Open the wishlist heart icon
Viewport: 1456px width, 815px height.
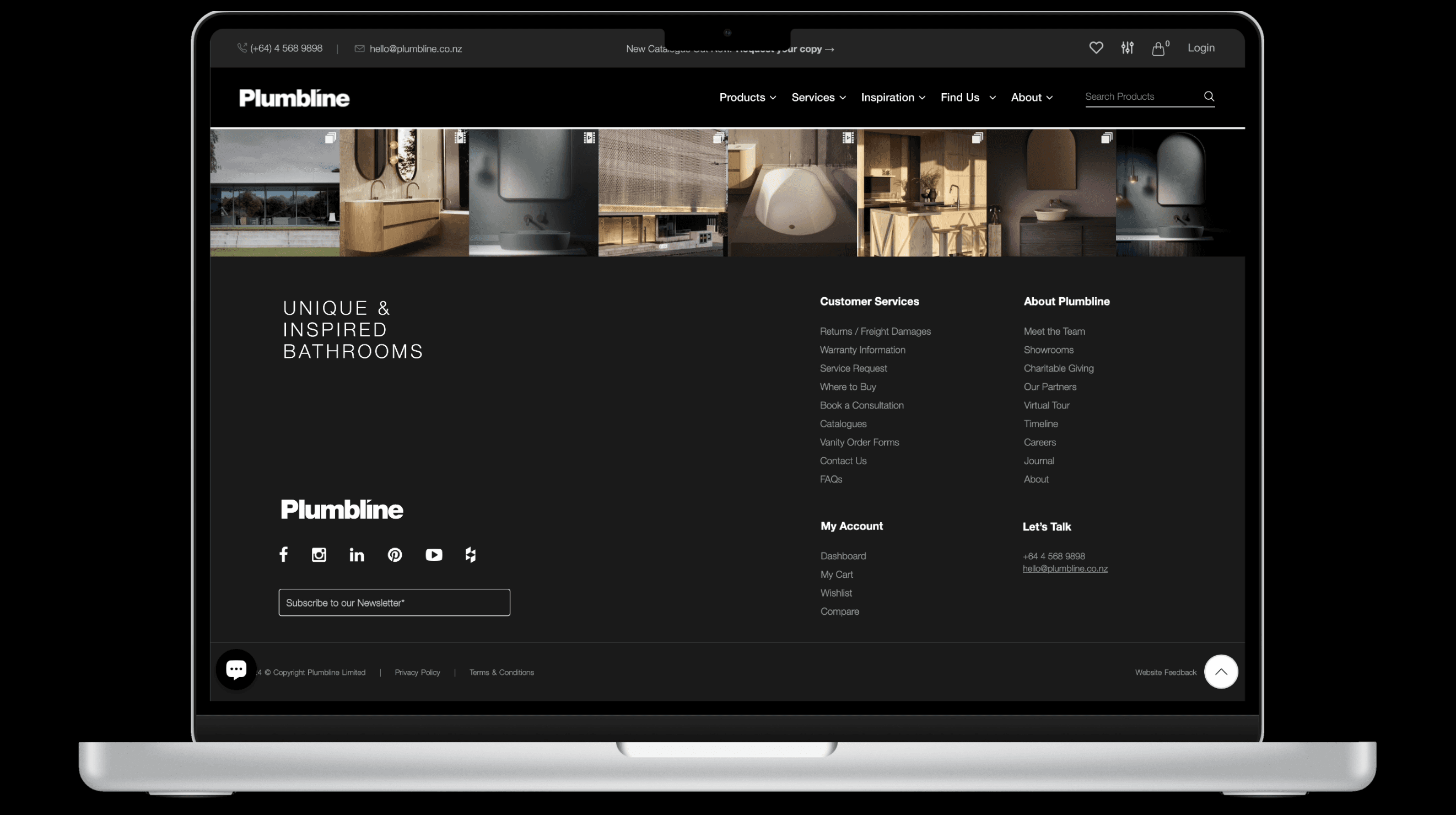1096,48
